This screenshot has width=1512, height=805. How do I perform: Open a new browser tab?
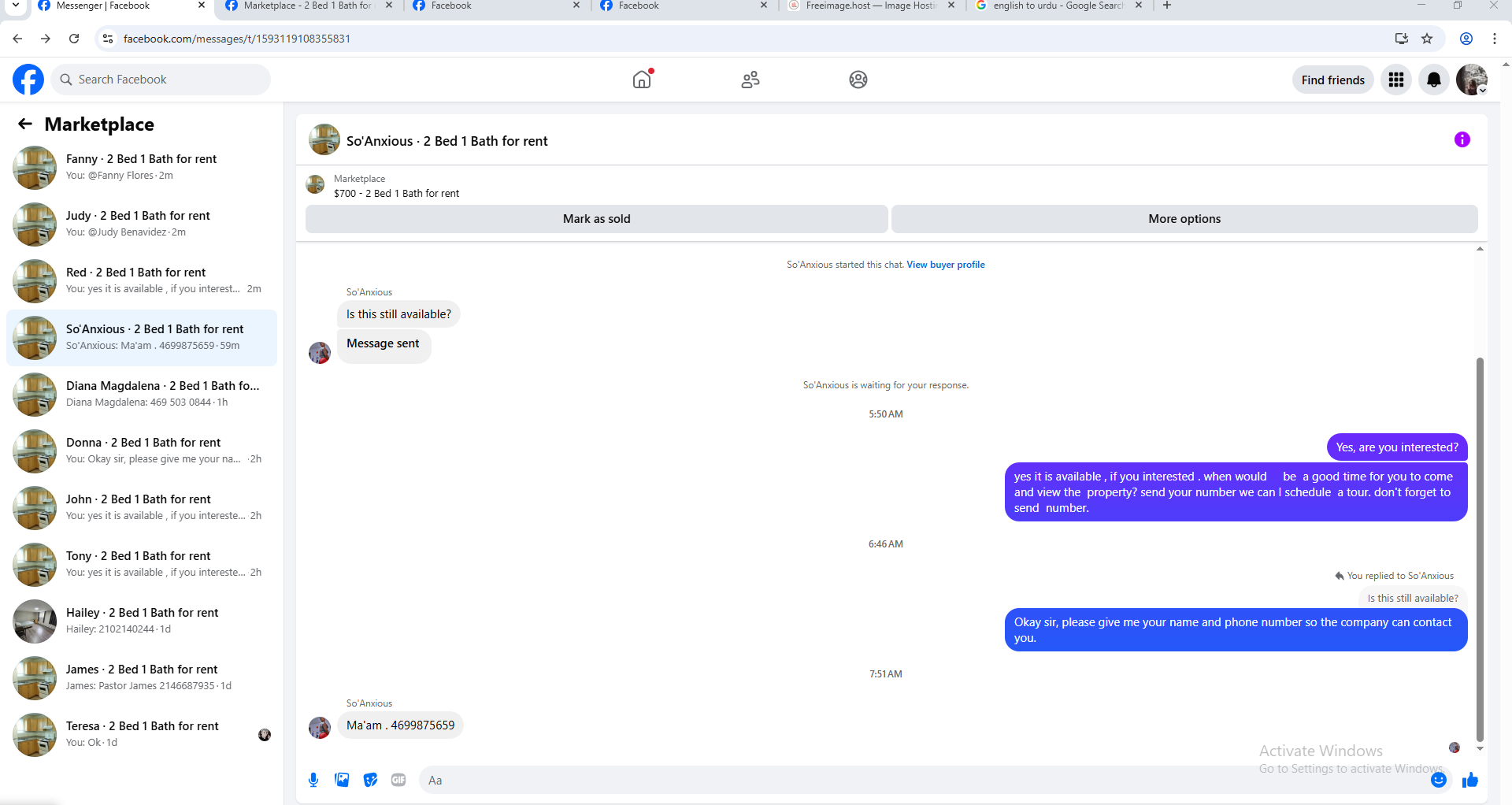click(x=1167, y=6)
